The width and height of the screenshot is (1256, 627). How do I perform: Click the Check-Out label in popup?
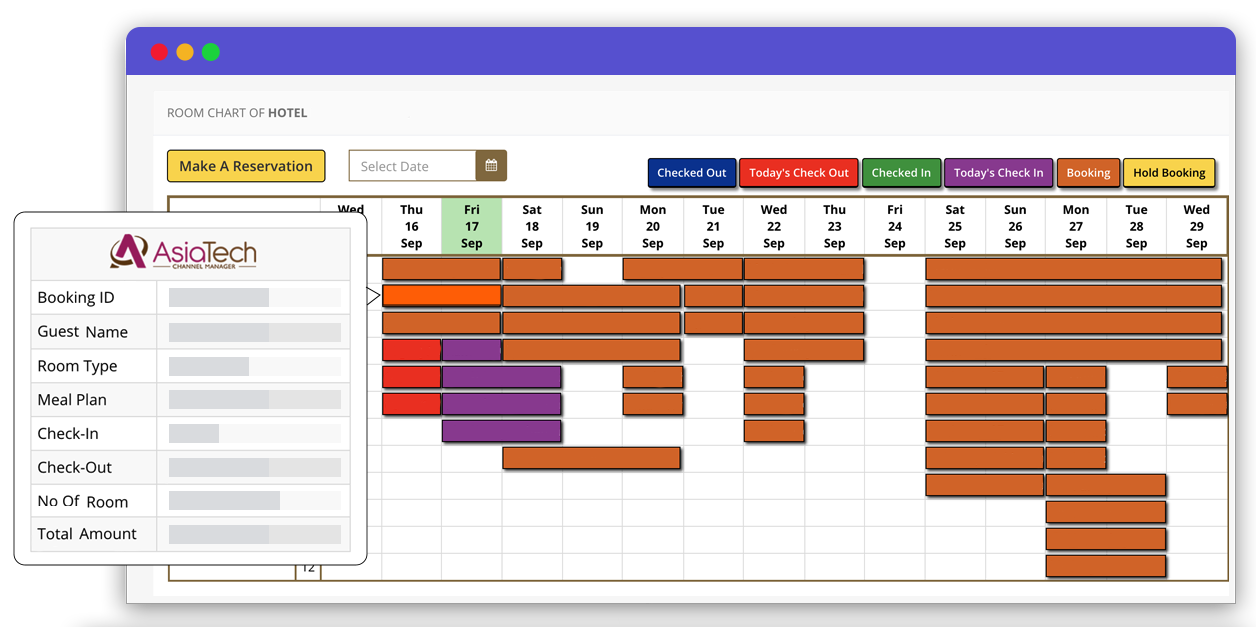coord(75,467)
